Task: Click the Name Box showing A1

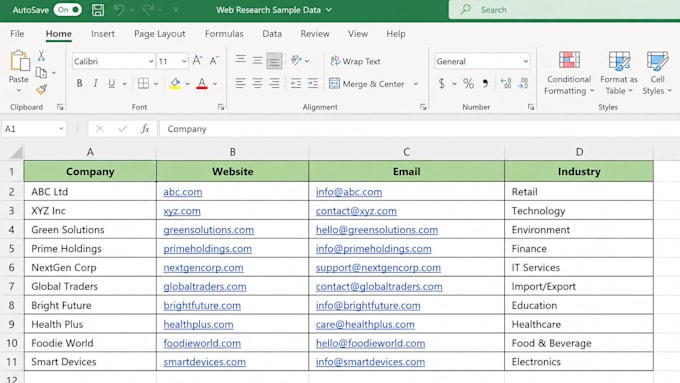Action: (x=34, y=129)
